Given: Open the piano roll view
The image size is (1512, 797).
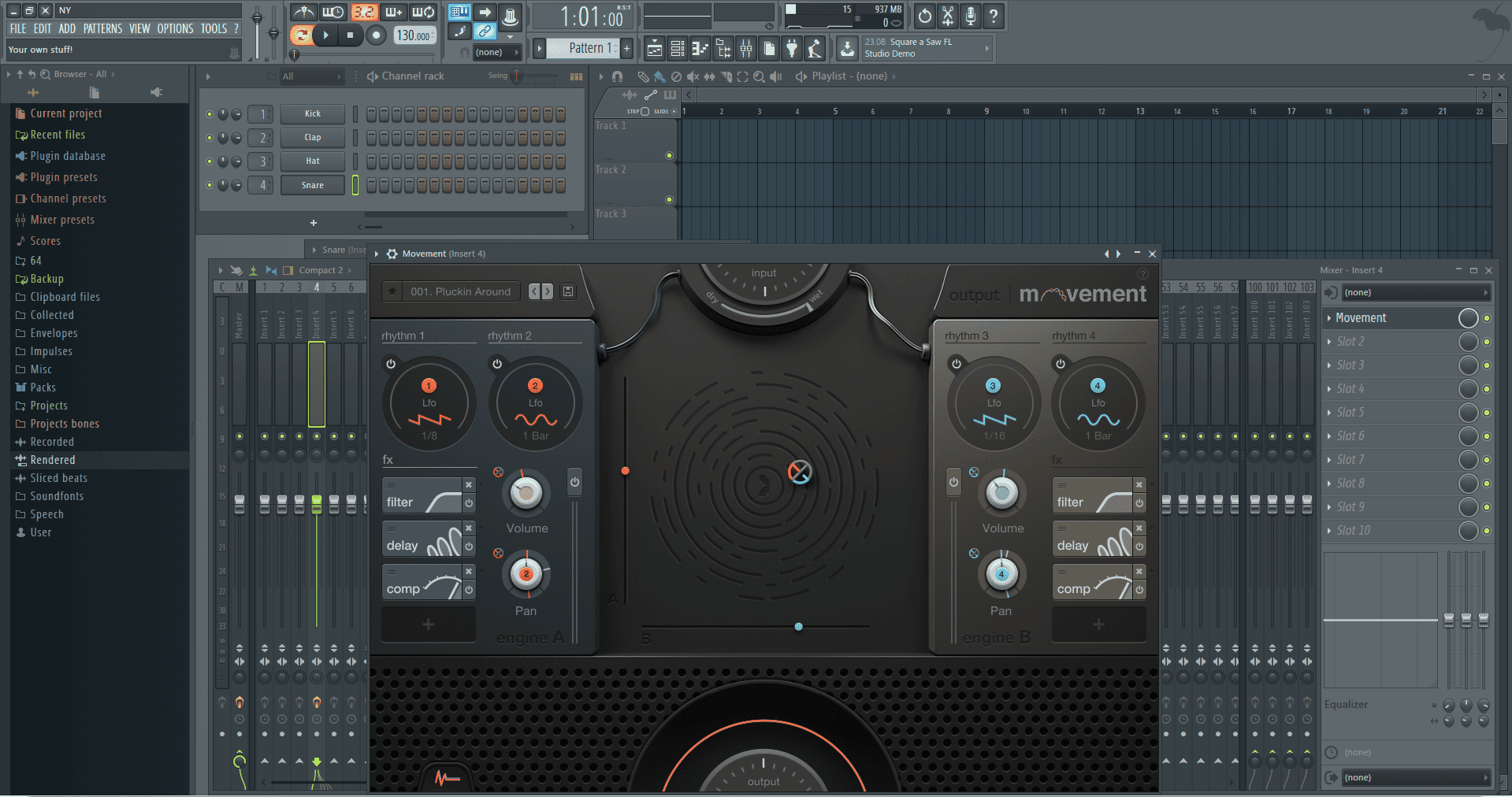Looking at the screenshot, I should click(700, 49).
